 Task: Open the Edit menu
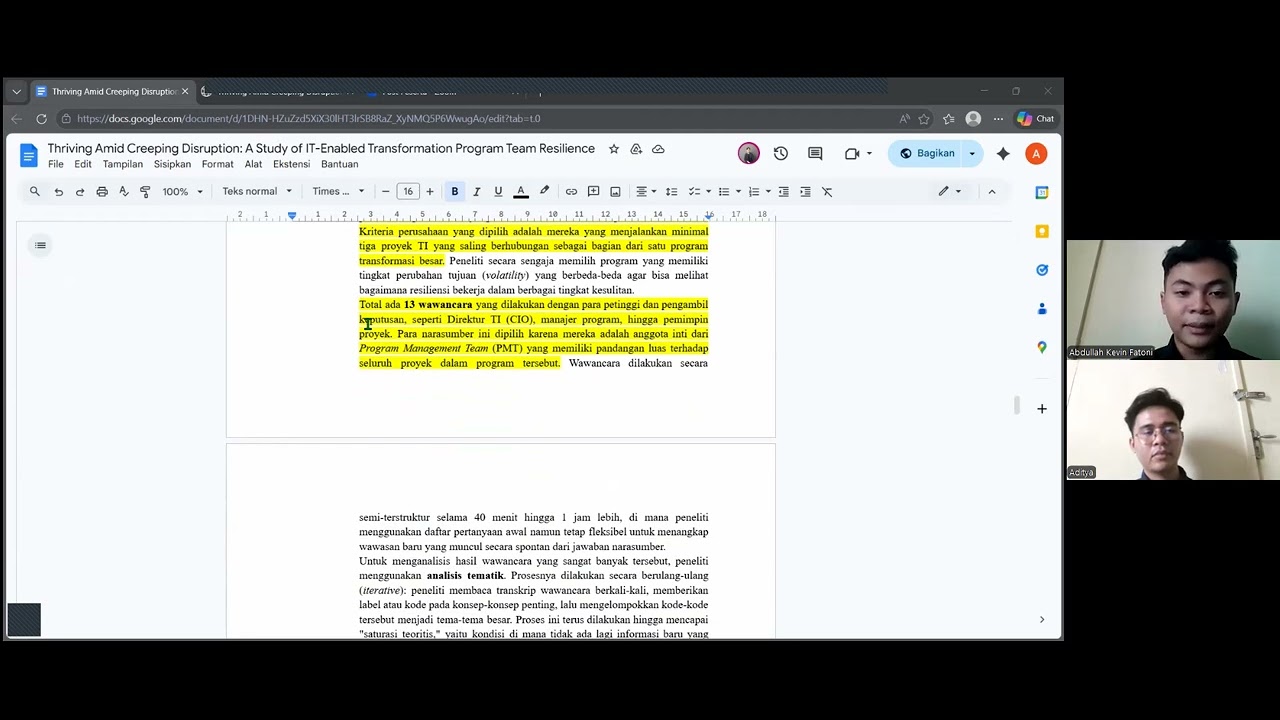[83, 164]
